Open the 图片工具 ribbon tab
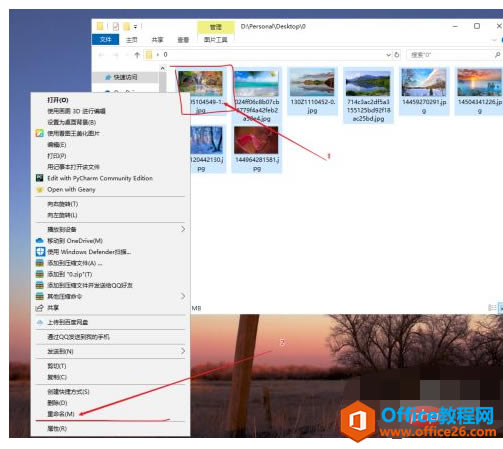 (x=215, y=40)
